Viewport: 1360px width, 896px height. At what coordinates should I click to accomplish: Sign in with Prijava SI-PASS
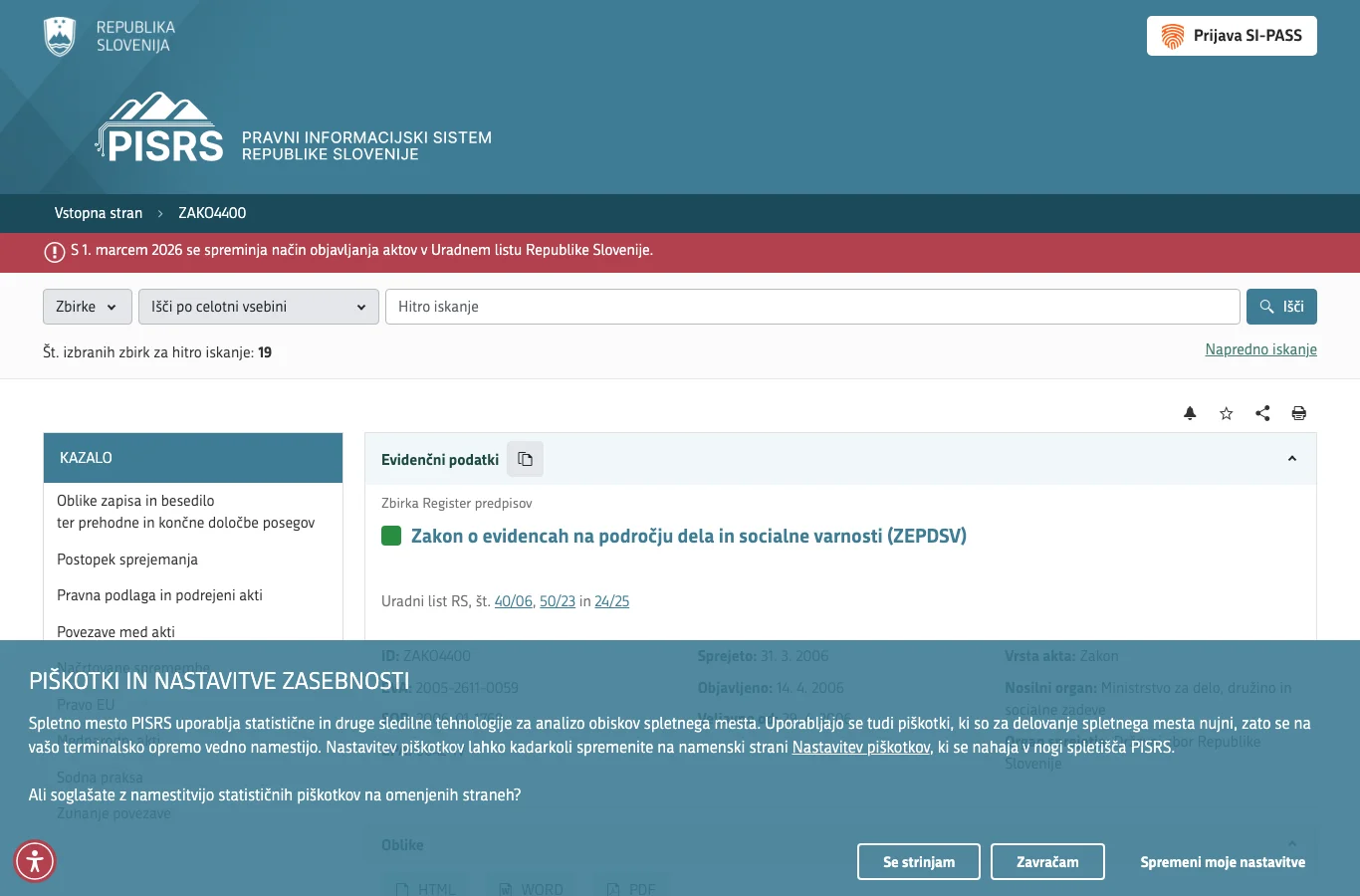1232,36
